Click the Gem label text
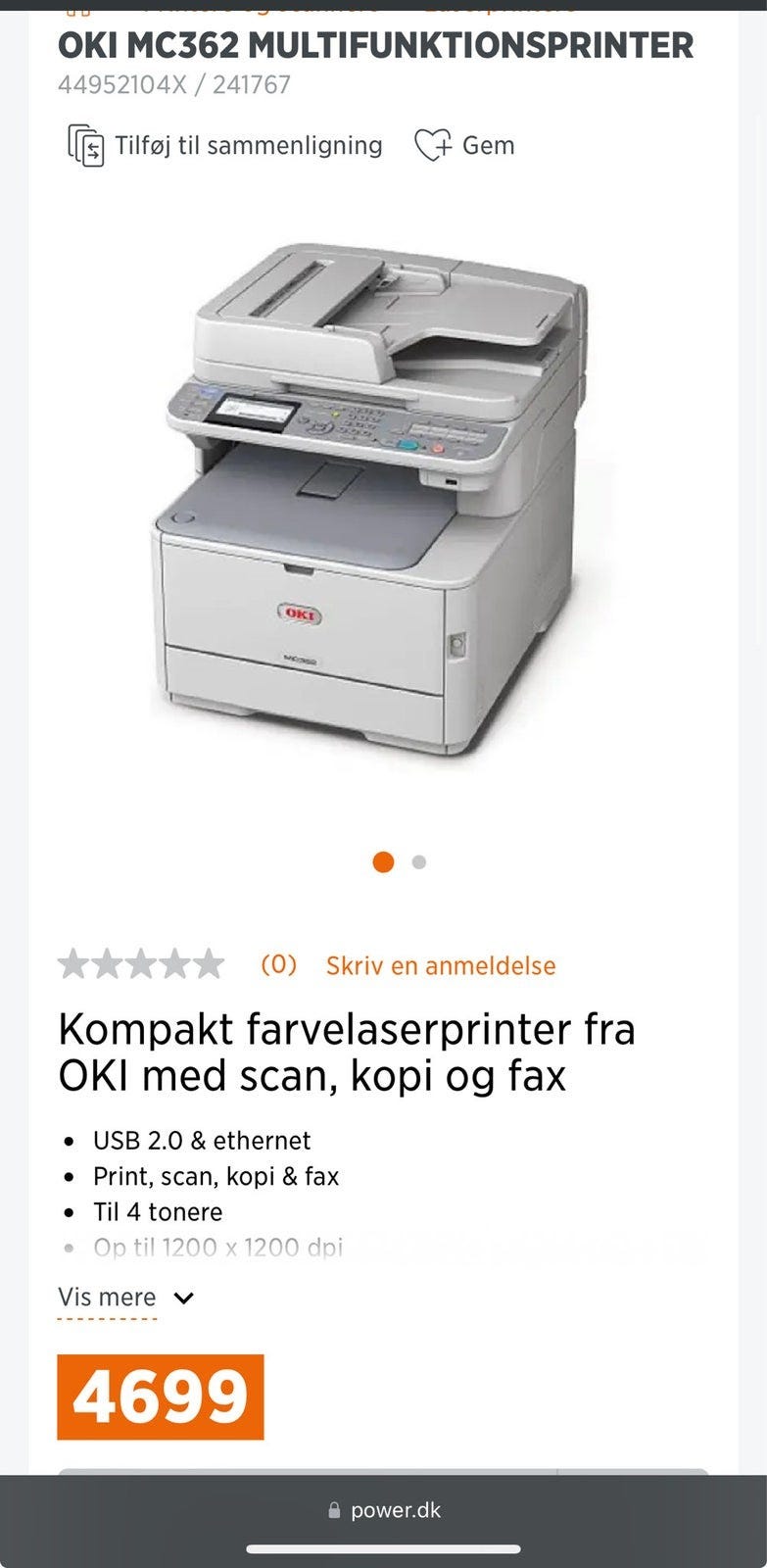 [488, 145]
